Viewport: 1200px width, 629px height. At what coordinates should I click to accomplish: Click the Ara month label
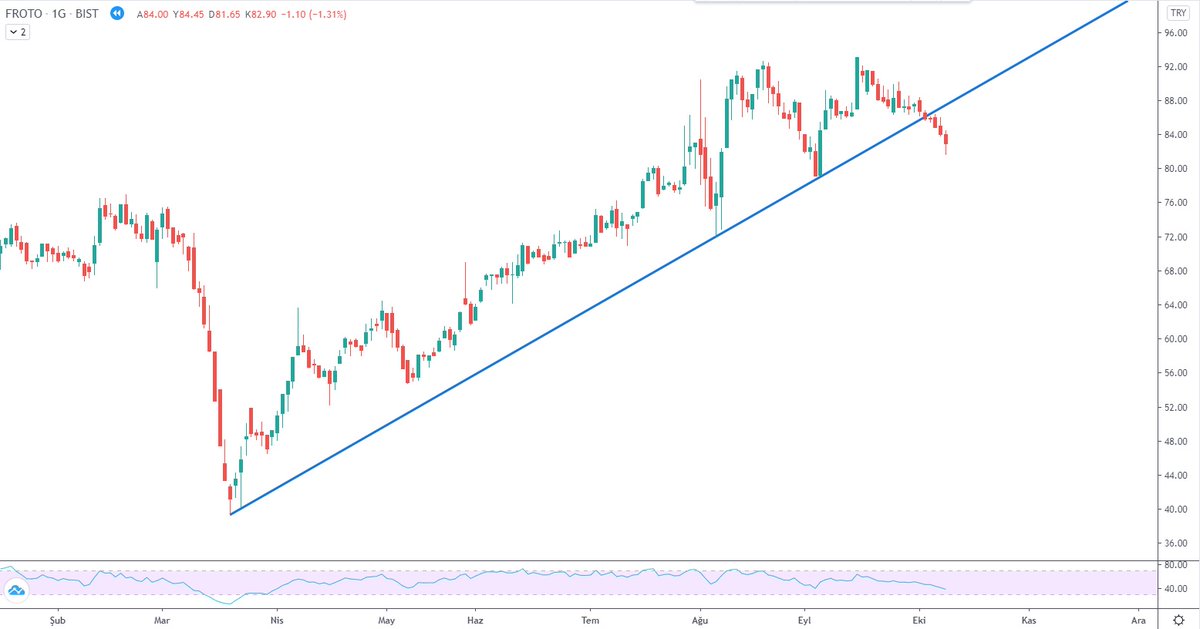click(x=1137, y=620)
